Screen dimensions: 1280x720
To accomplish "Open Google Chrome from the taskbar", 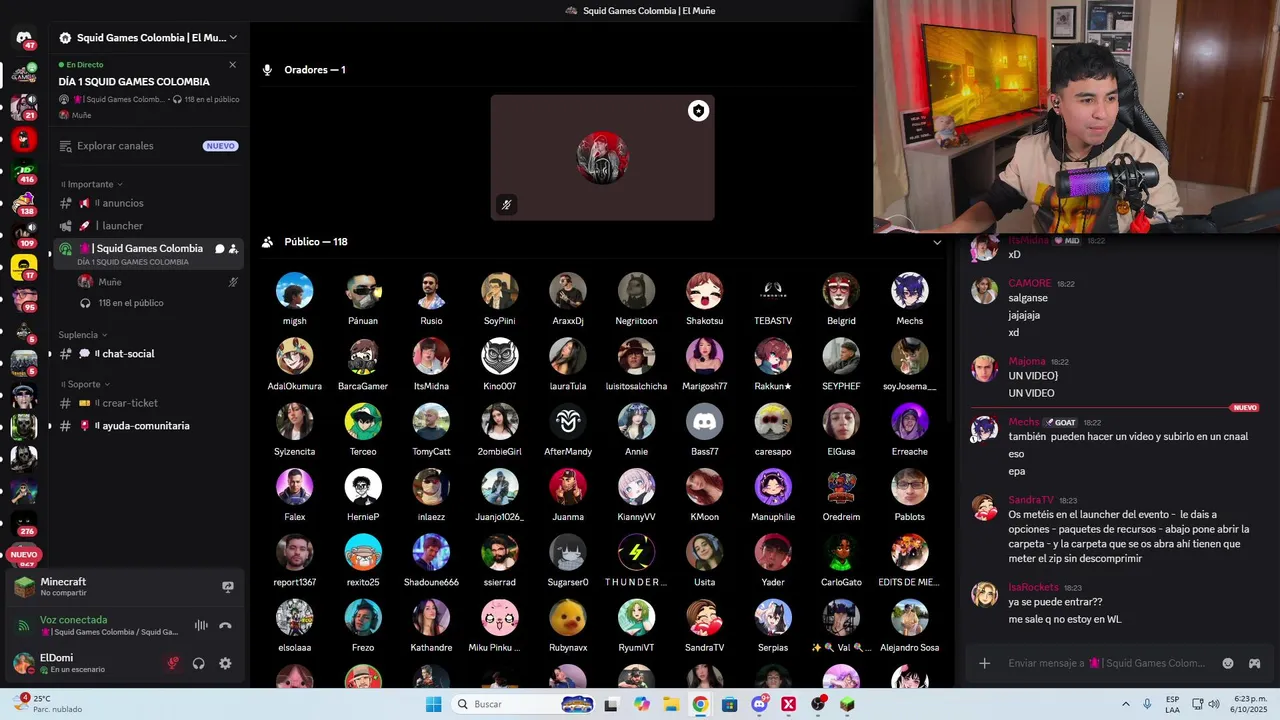I will [700, 704].
